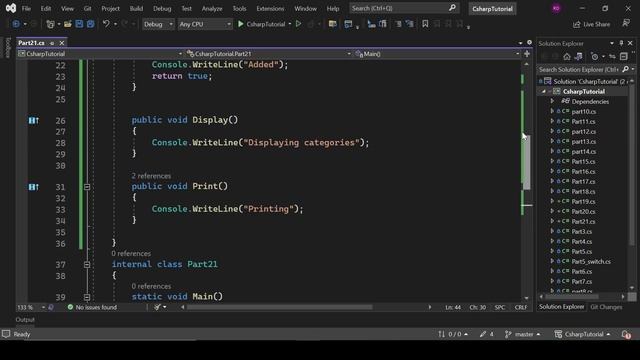Screen dimensions: 640x360
Task: Open the code cleanup broom icon
Action: (x=157, y=307)
